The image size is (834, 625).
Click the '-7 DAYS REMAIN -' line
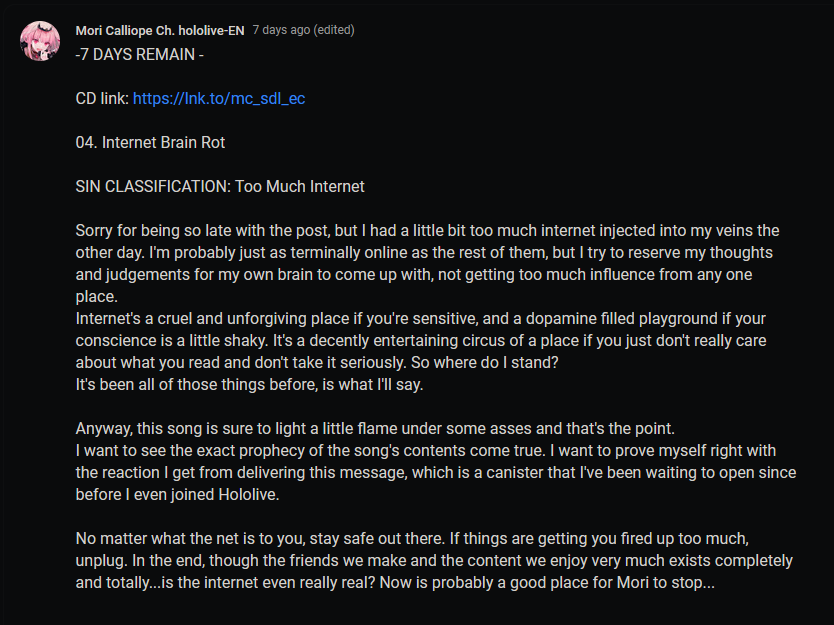pyautogui.click(x=139, y=54)
